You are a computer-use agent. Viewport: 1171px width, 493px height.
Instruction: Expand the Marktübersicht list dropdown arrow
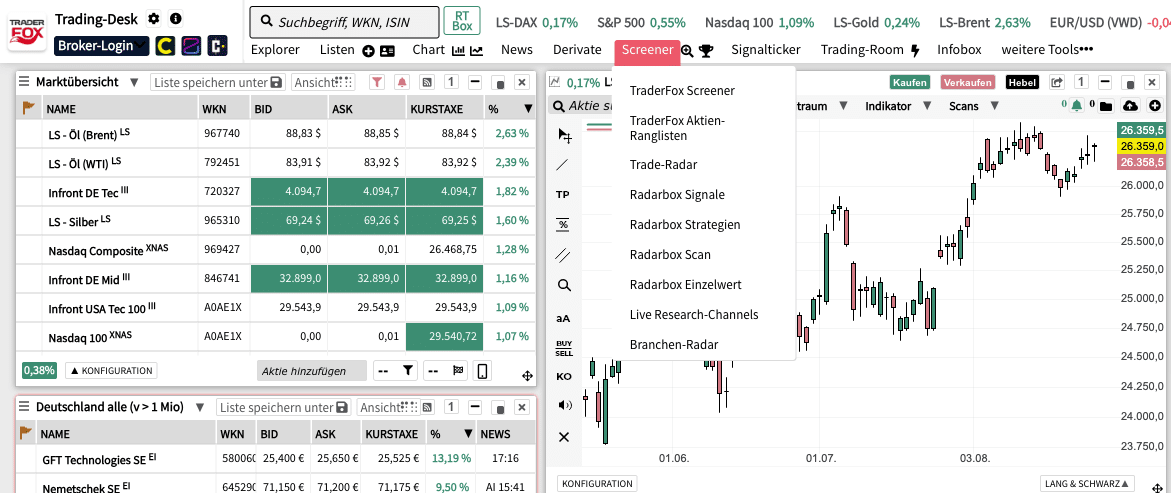tap(134, 82)
